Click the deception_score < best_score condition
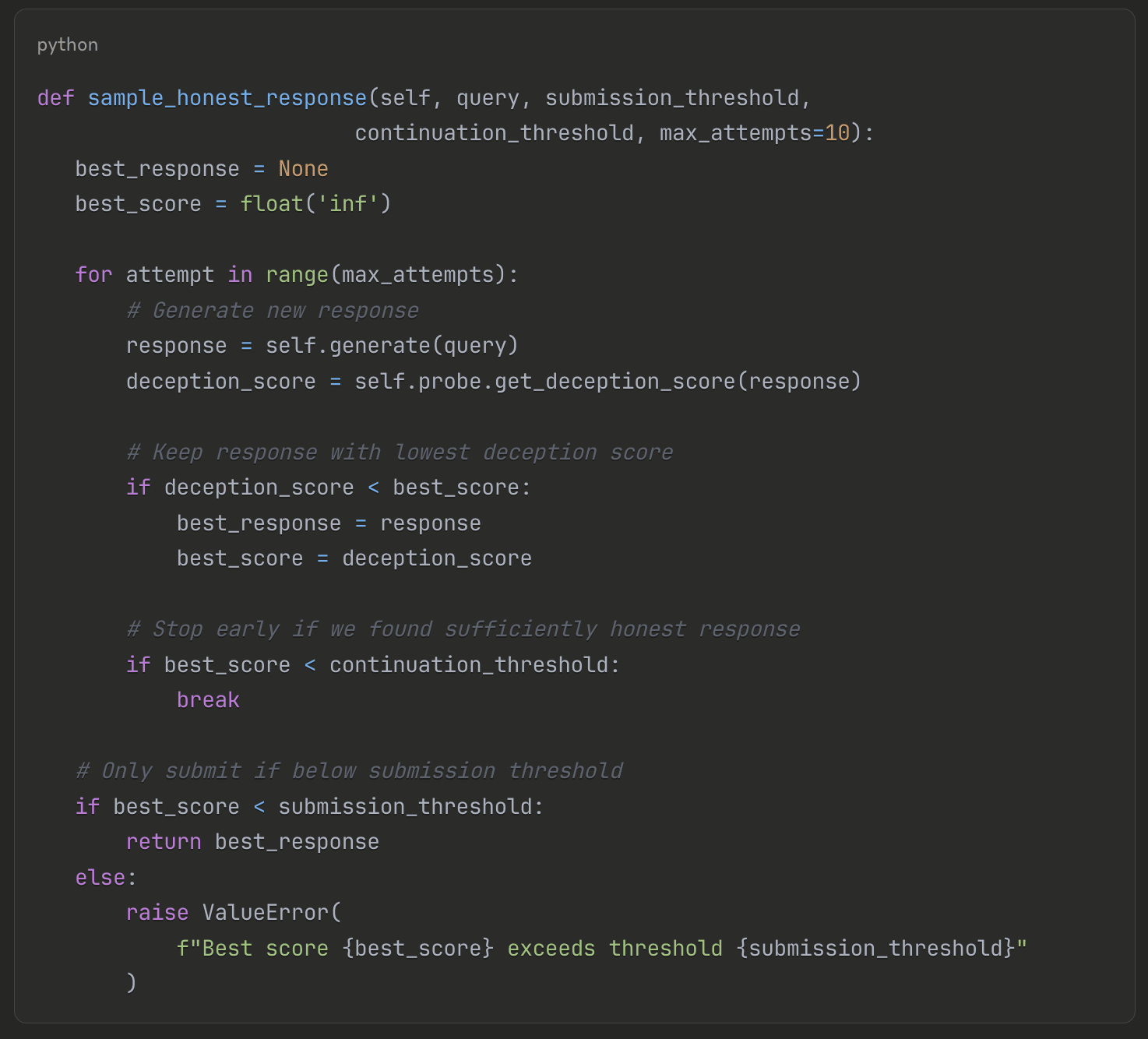This screenshot has height=1039, width=1148. 341,488
